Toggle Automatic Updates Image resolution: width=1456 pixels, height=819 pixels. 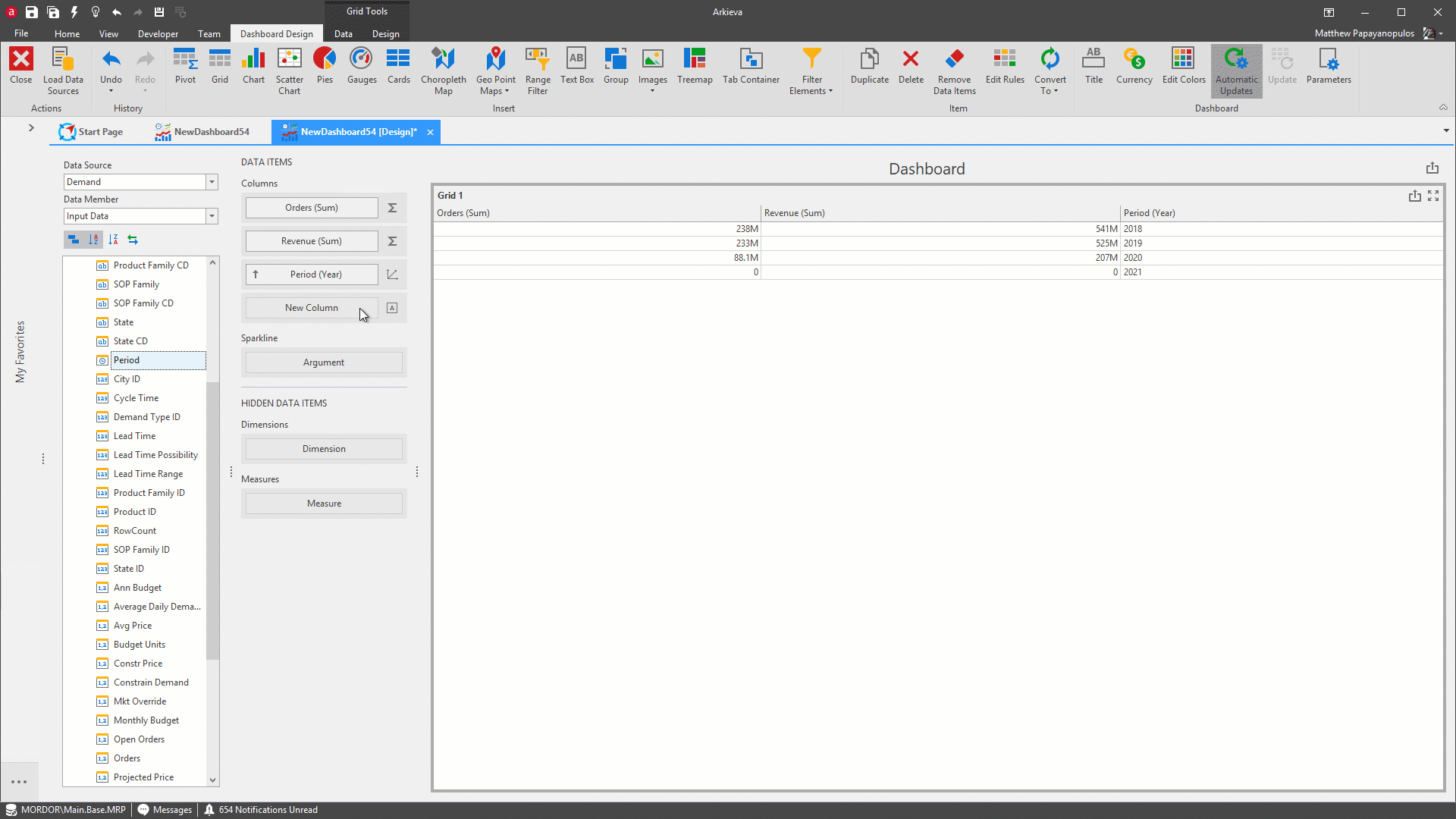[x=1236, y=71]
